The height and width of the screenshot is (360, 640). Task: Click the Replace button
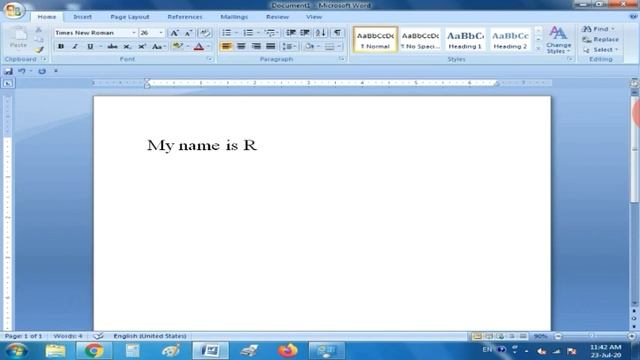point(600,40)
